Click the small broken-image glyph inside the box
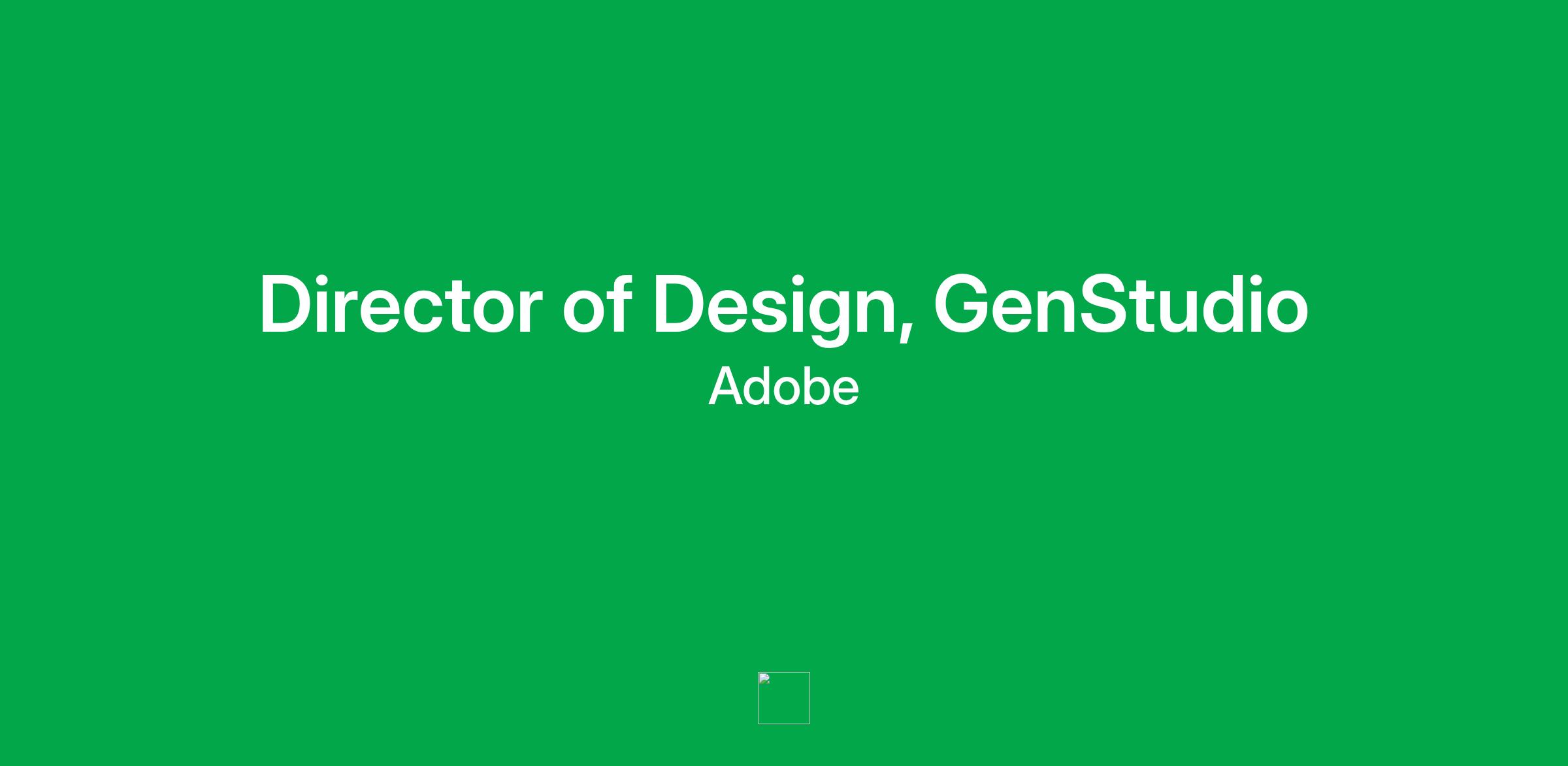The width and height of the screenshot is (1568, 766). tap(764, 678)
